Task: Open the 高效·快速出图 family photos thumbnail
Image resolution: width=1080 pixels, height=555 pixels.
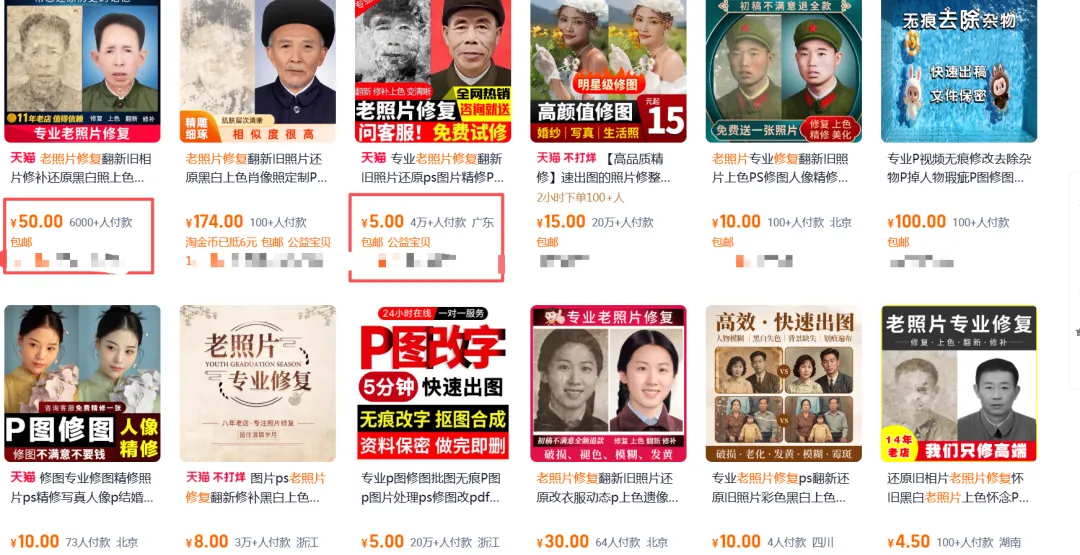Action: point(784,384)
